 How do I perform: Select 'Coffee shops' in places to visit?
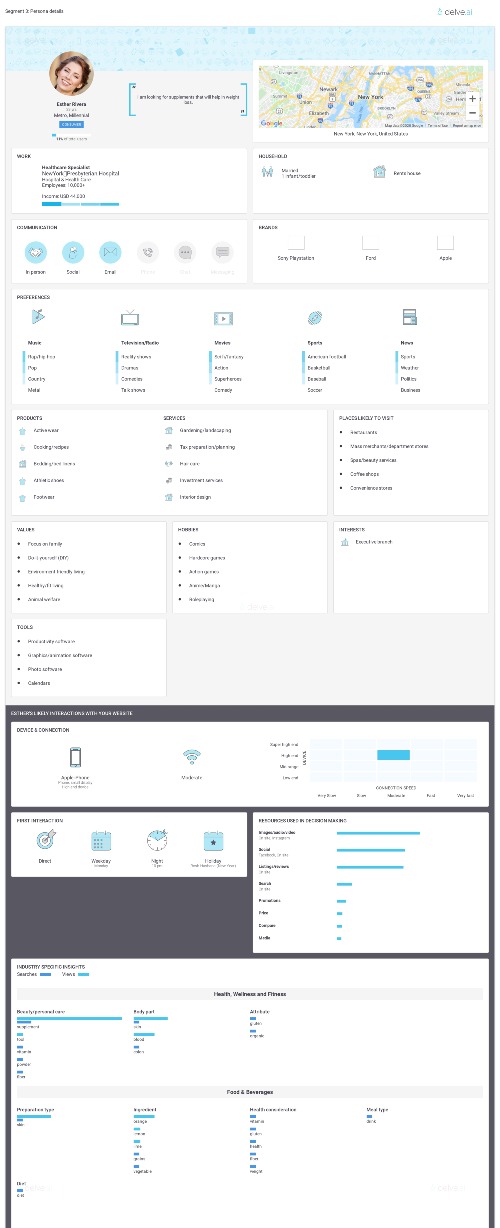tap(365, 474)
